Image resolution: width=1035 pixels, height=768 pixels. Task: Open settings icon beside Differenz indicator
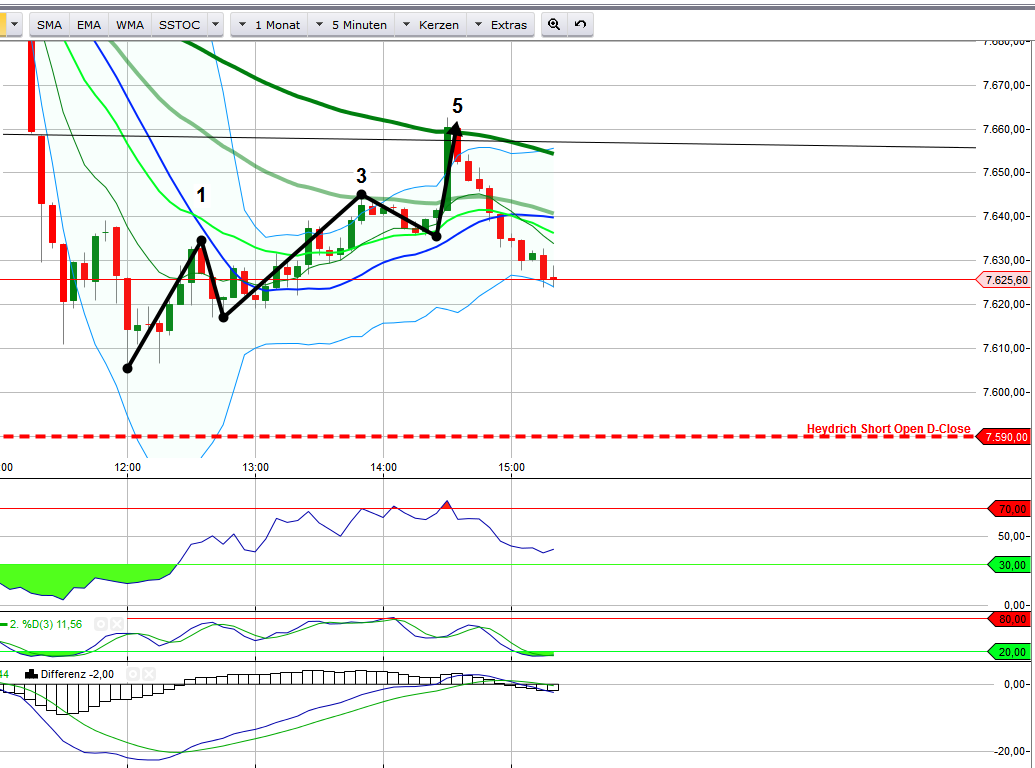coord(135,674)
